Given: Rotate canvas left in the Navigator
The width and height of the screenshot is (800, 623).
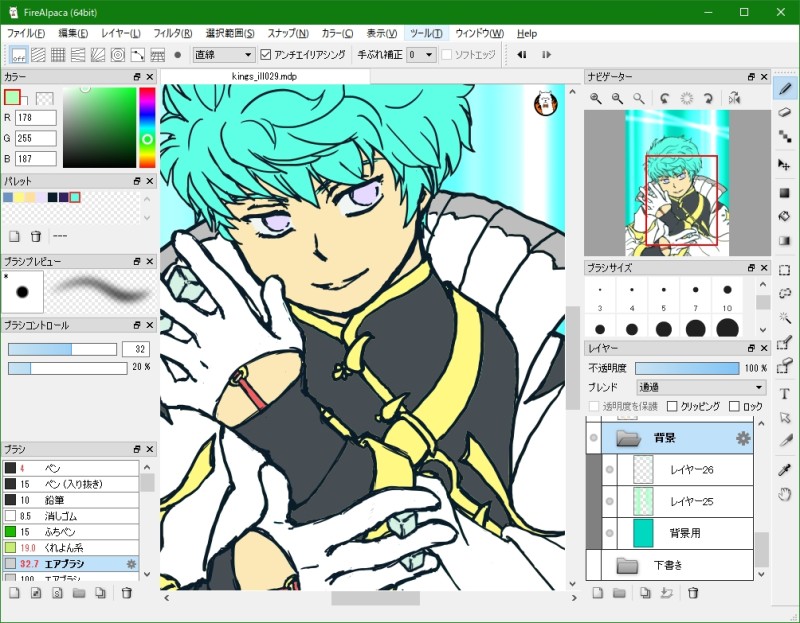Looking at the screenshot, I should pyautogui.click(x=664, y=98).
